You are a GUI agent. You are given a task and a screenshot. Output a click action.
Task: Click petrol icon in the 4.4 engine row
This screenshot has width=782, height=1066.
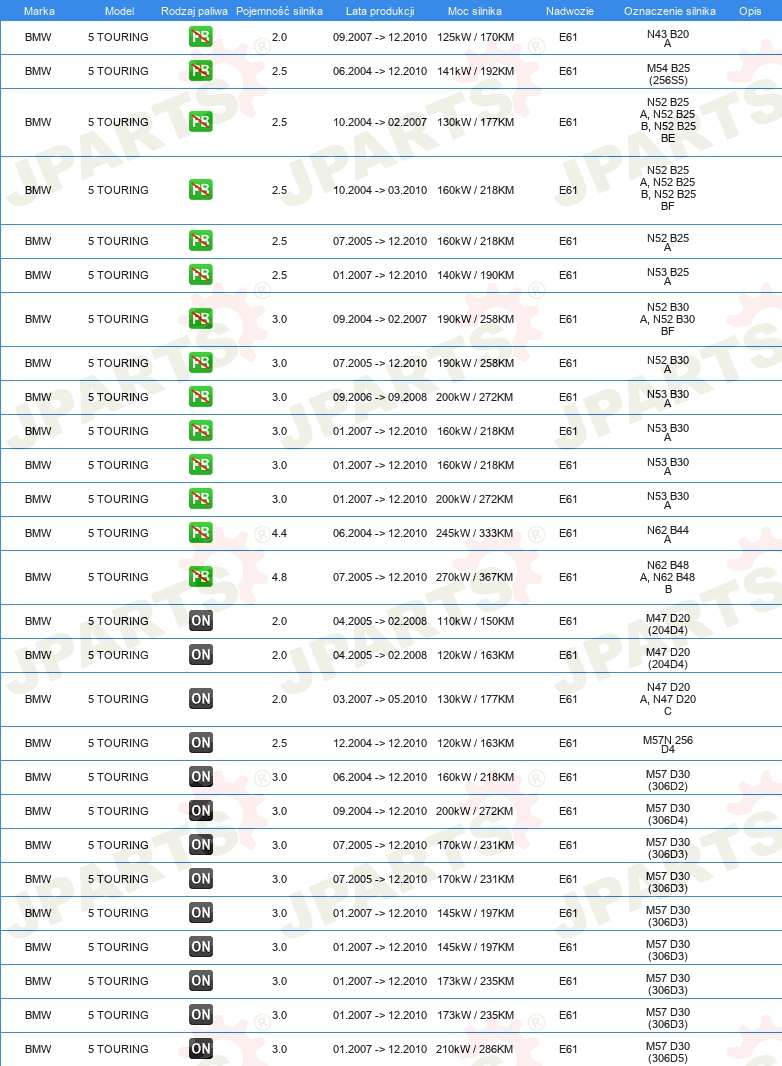pos(201,533)
